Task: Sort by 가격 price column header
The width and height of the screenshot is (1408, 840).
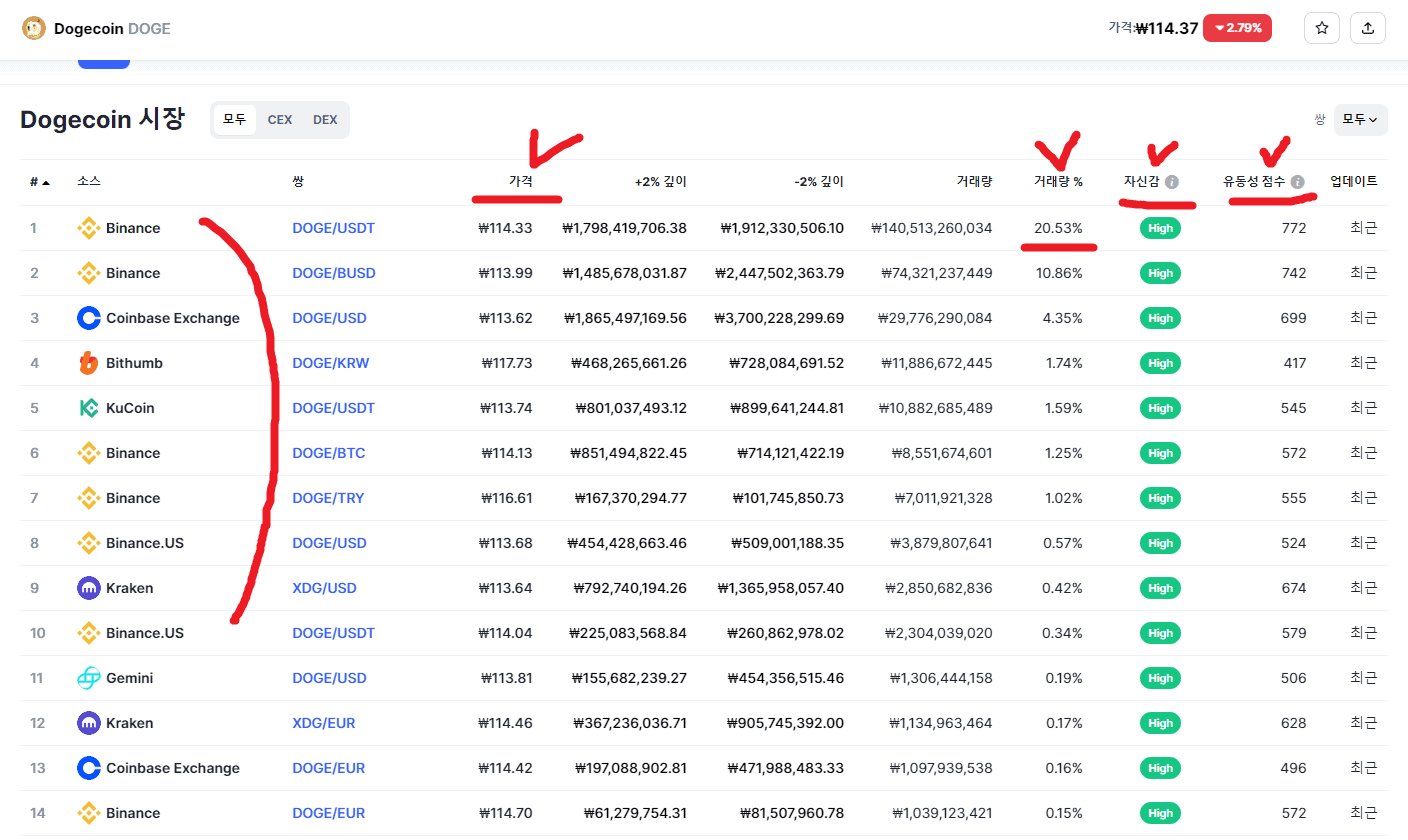Action: pos(520,182)
